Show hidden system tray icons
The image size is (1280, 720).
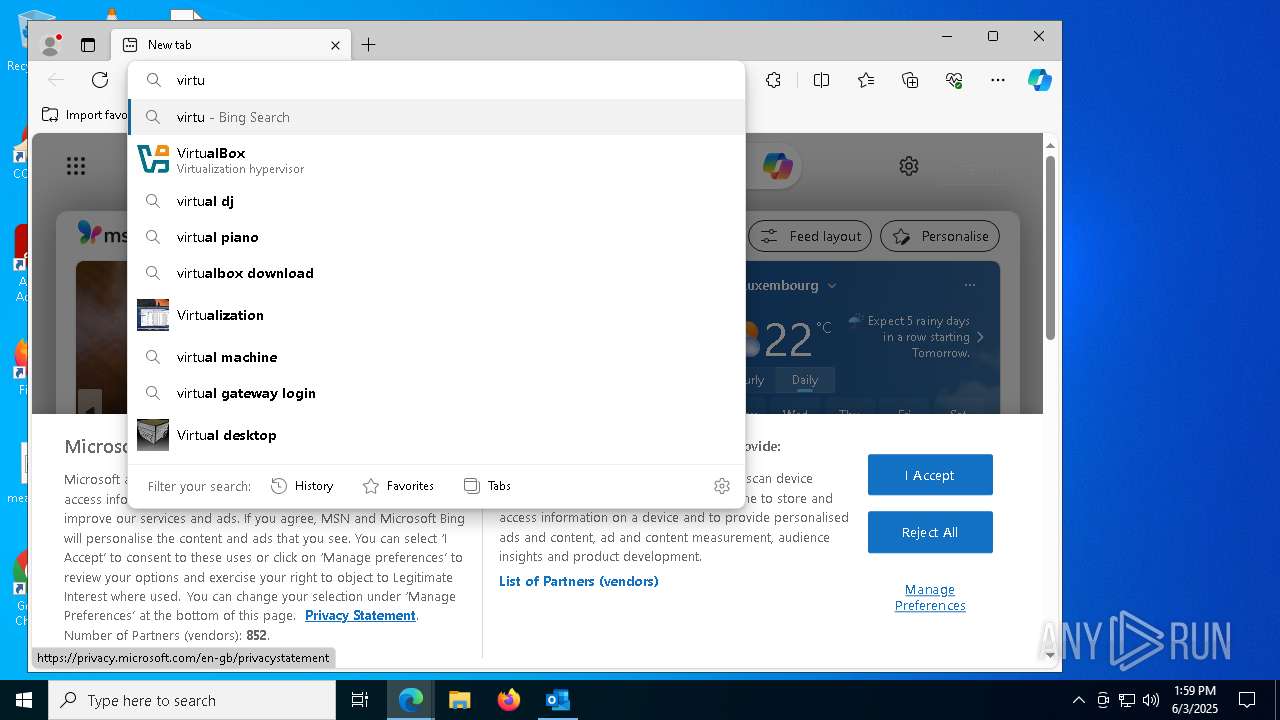click(x=1078, y=700)
